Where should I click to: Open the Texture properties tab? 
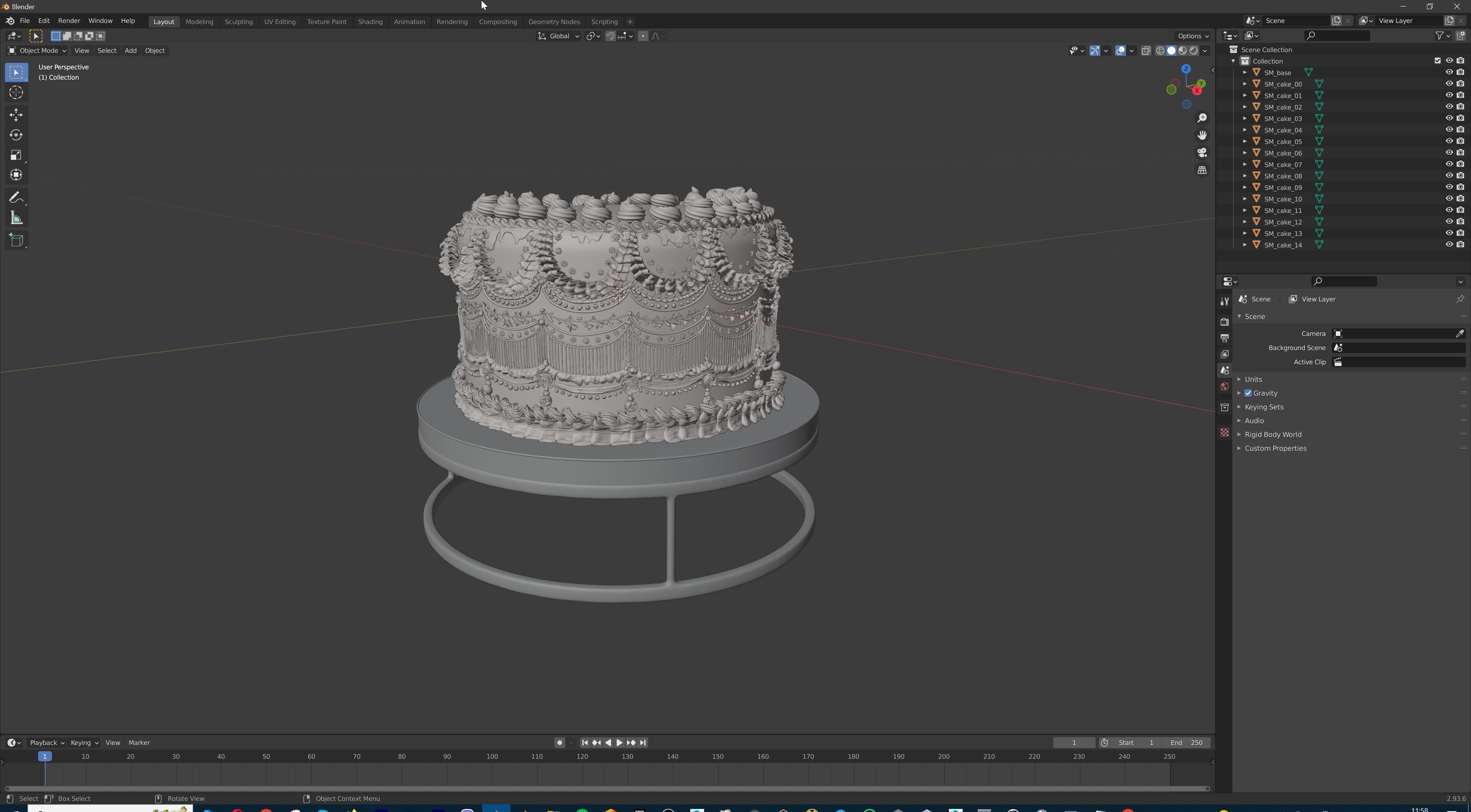(x=1224, y=432)
